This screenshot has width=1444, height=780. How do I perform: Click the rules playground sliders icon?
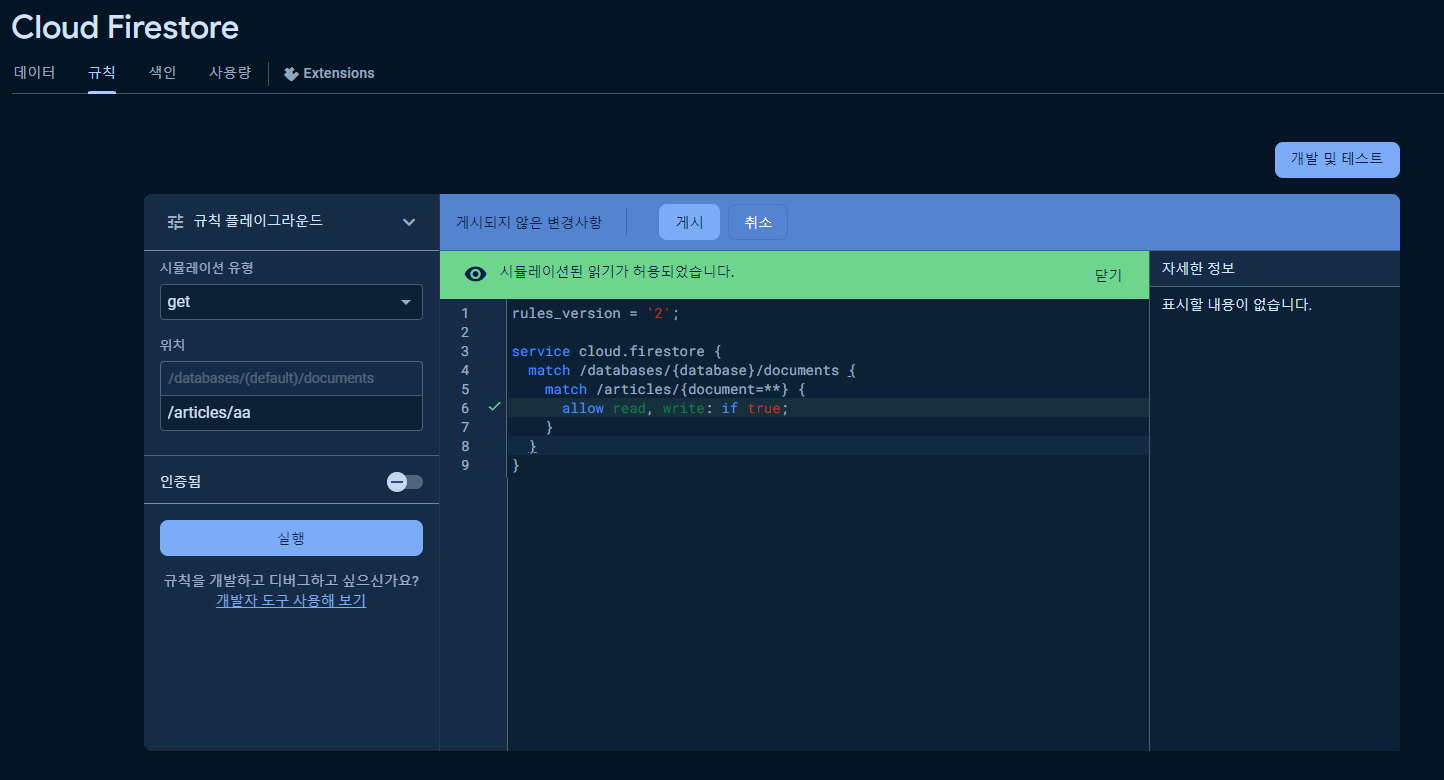[x=175, y=221]
